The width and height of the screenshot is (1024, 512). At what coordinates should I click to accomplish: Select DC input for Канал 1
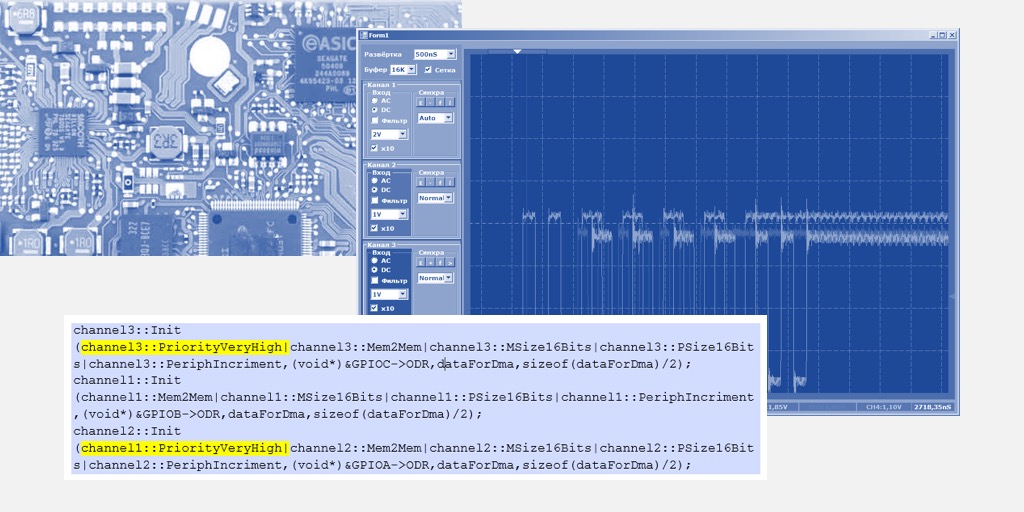(374, 110)
